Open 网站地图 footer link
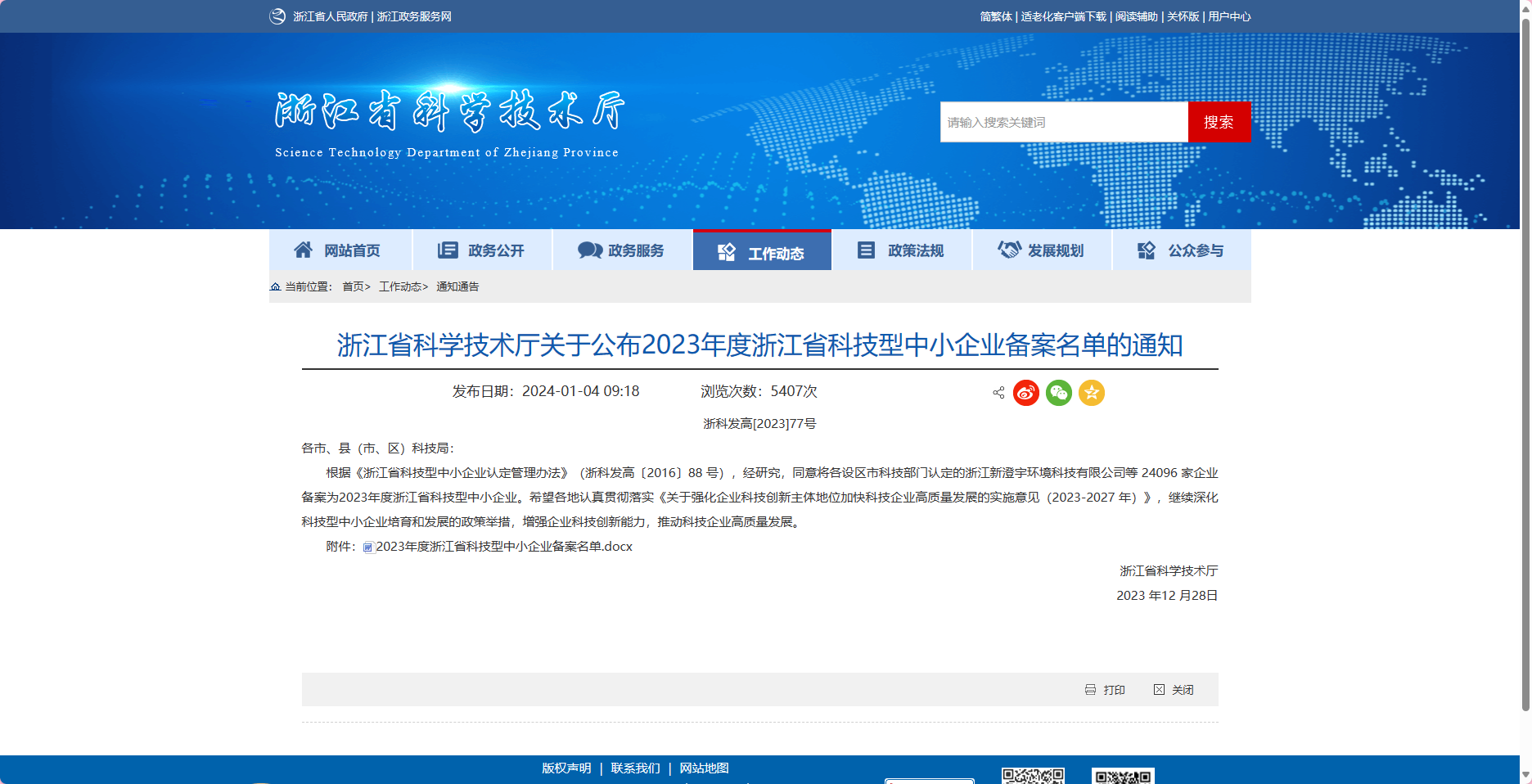1532x784 pixels. click(x=704, y=768)
